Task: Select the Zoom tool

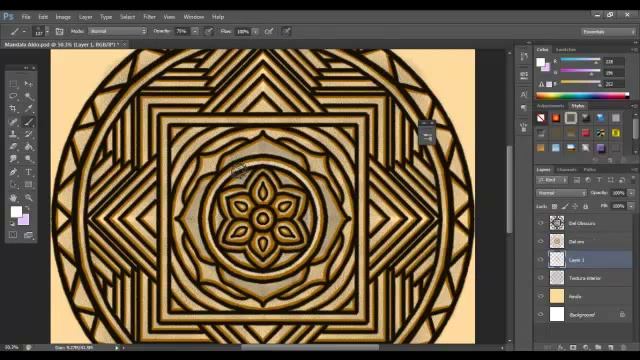Action: 28,198
